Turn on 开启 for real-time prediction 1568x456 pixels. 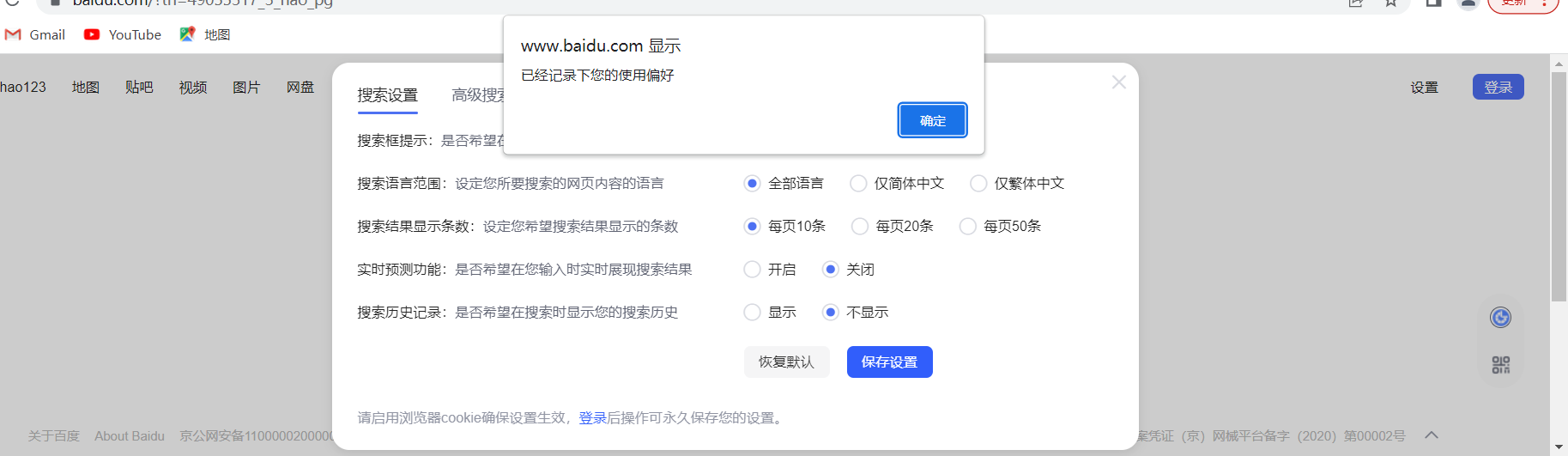[x=753, y=269]
